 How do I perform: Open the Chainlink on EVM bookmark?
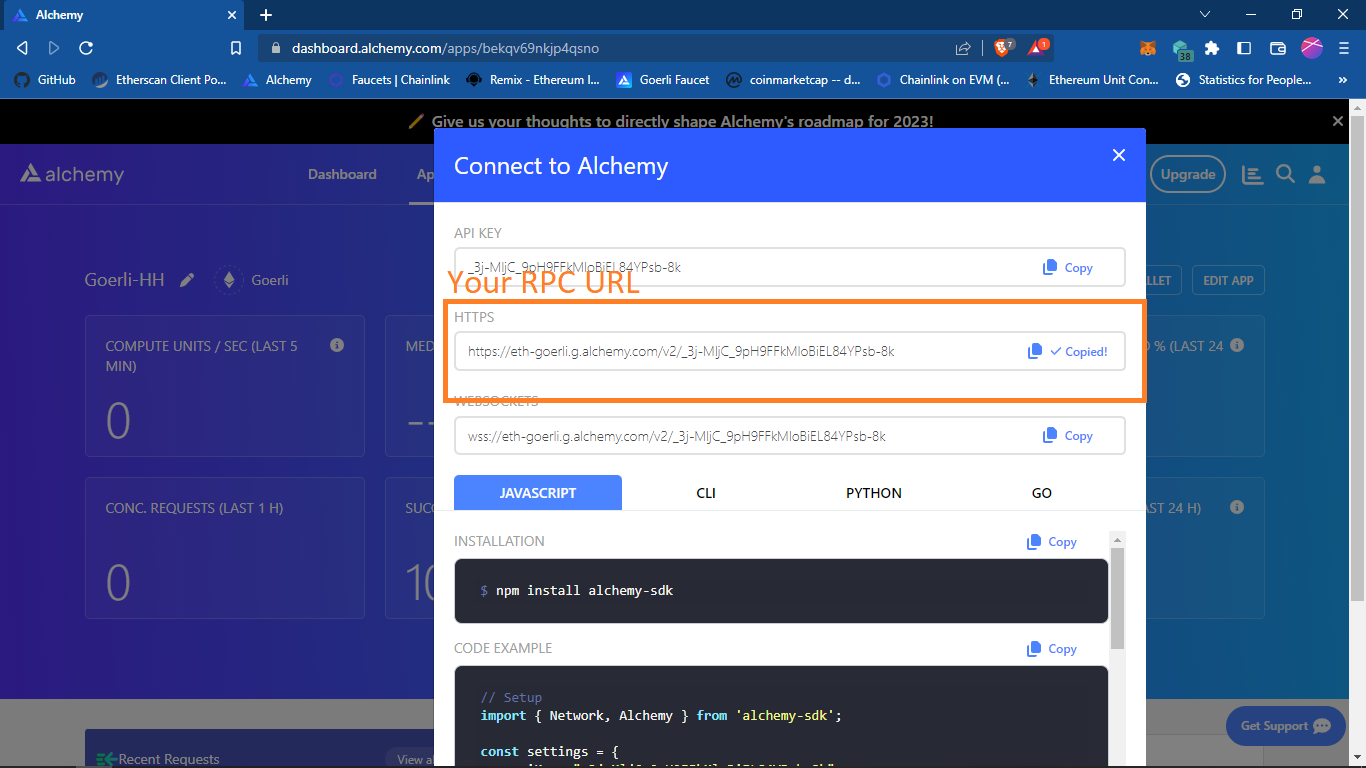click(943, 80)
